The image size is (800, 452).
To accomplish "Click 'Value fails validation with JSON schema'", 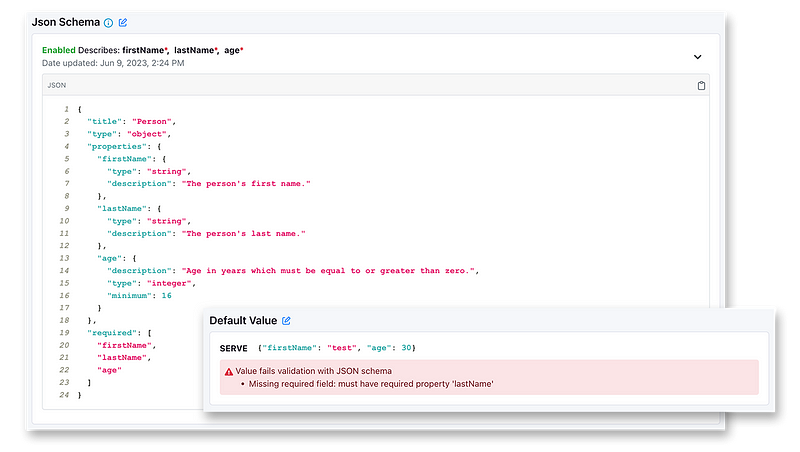I will [x=313, y=371].
